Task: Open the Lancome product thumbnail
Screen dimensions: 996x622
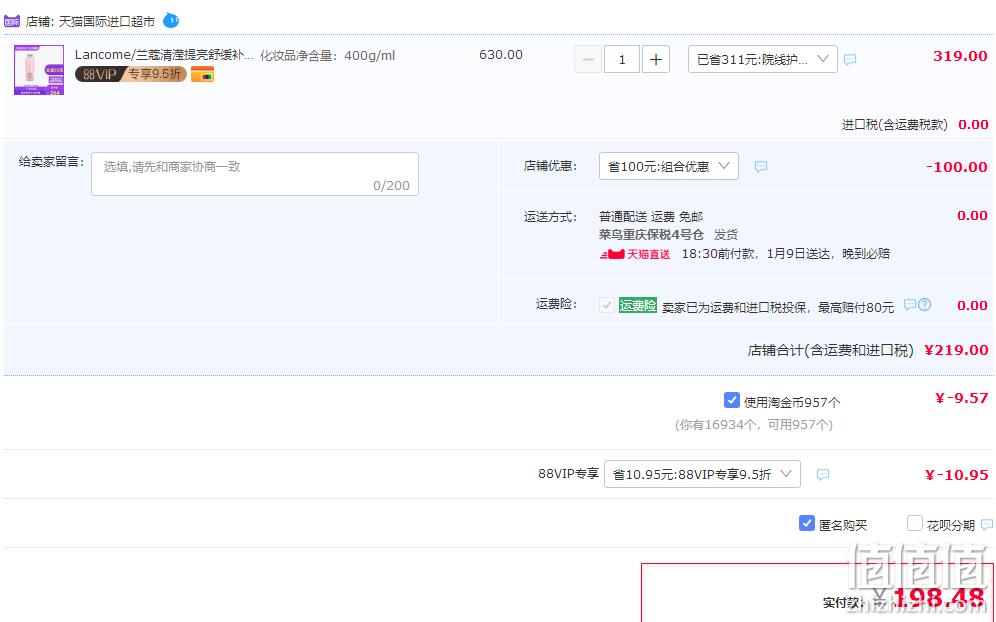Action: tap(39, 70)
